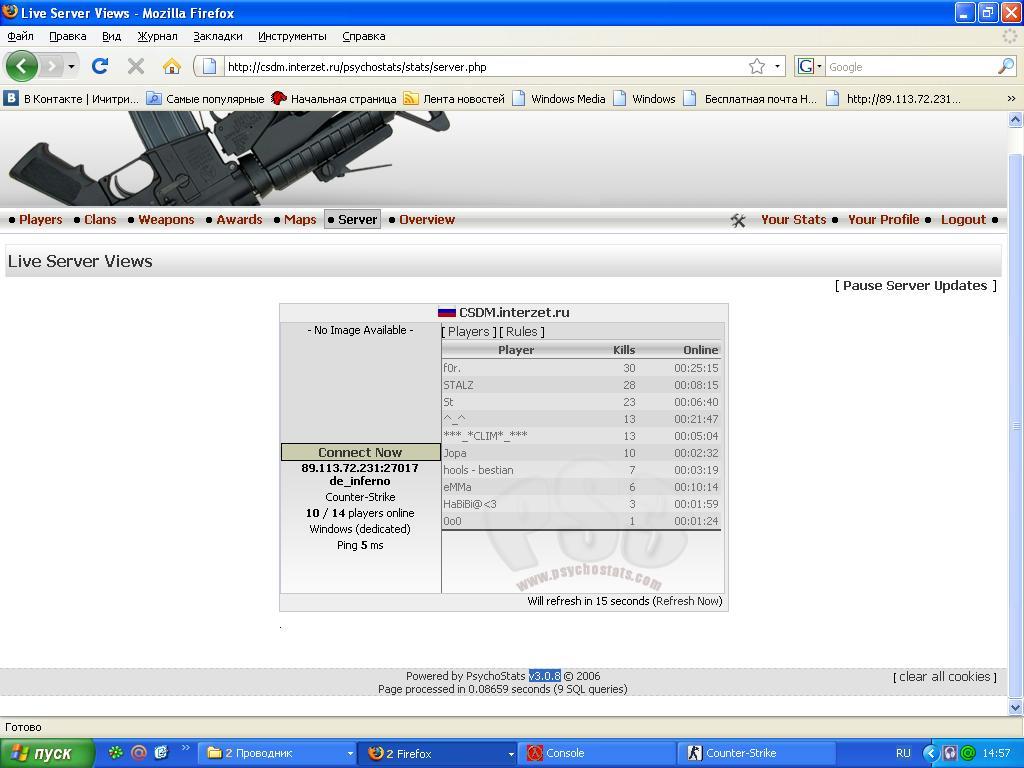Click player name STALZ in the table

coord(458,385)
